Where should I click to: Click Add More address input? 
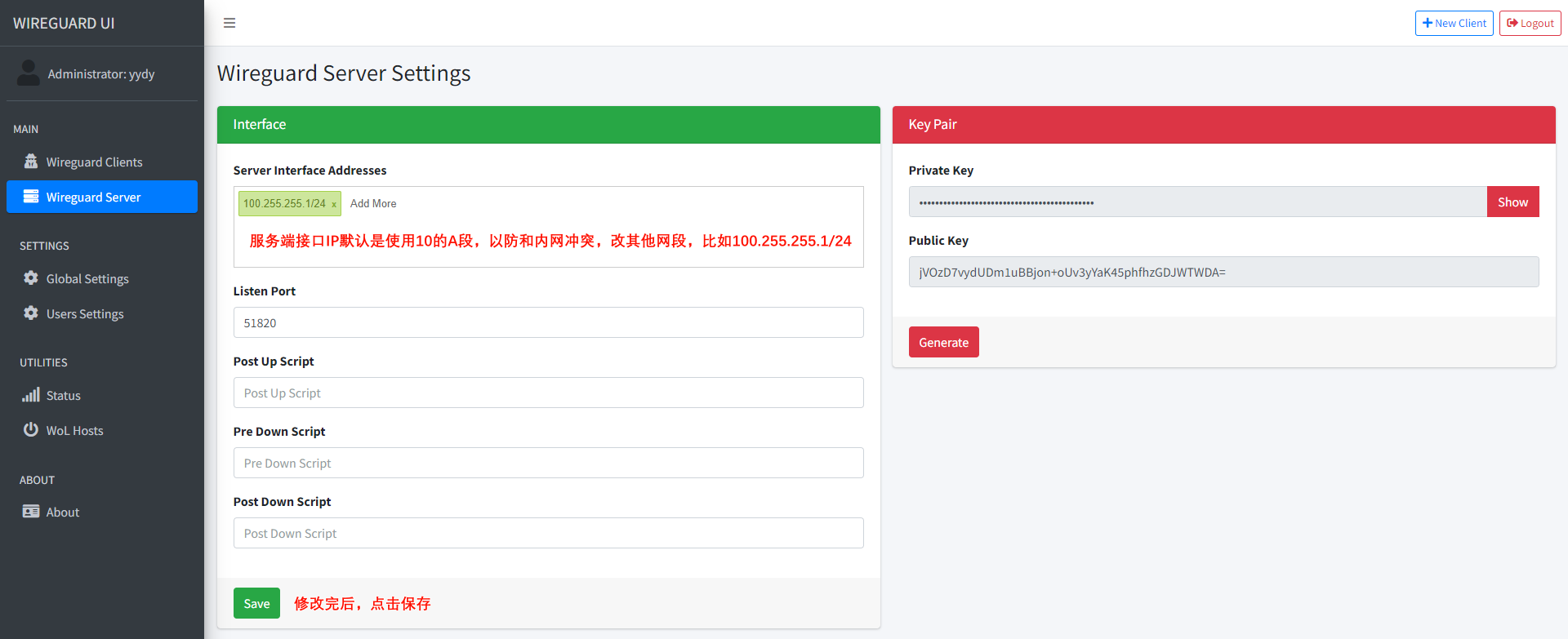click(x=373, y=203)
